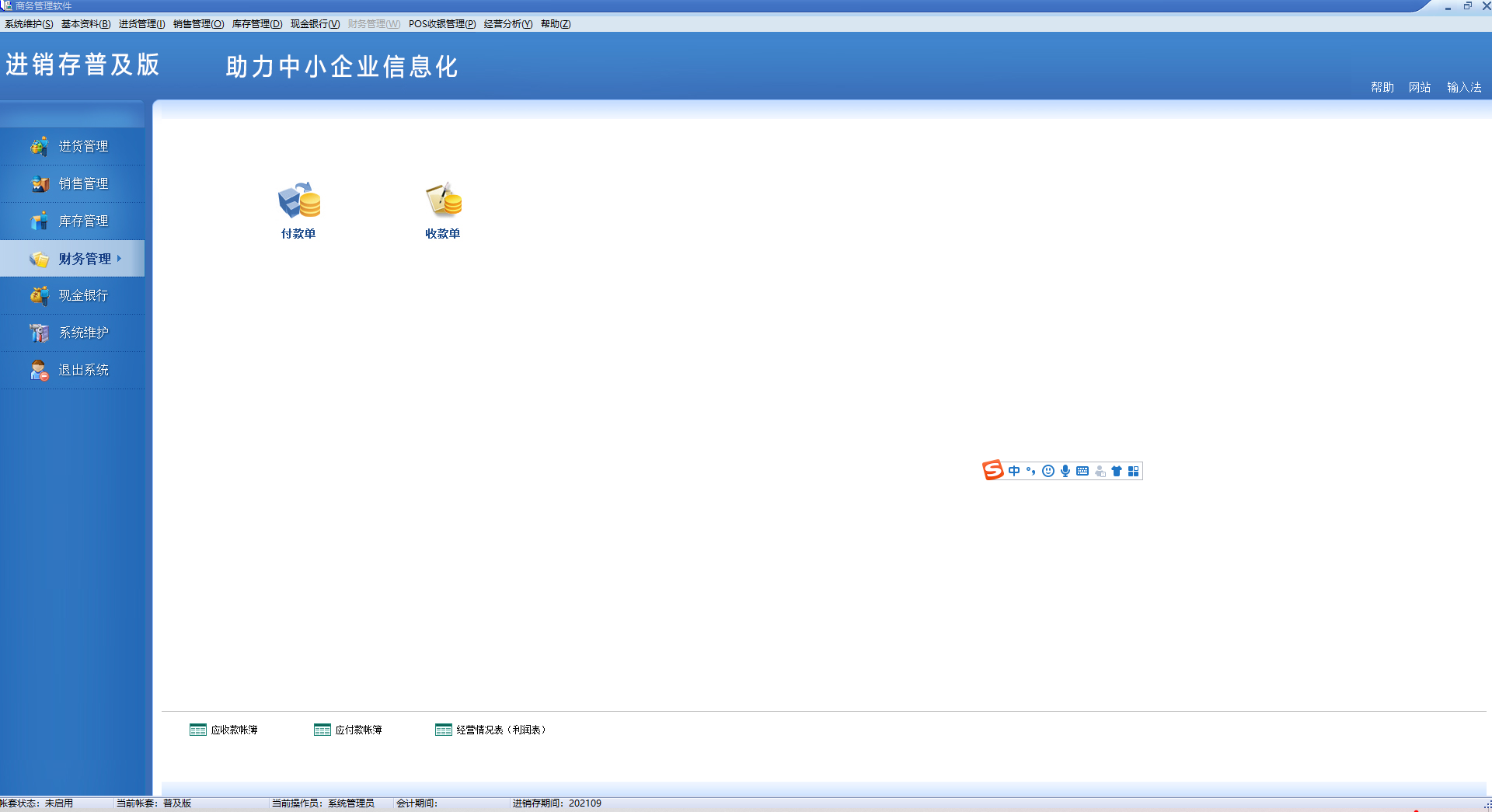Open the 基本资料(B) menu

[x=85, y=24]
